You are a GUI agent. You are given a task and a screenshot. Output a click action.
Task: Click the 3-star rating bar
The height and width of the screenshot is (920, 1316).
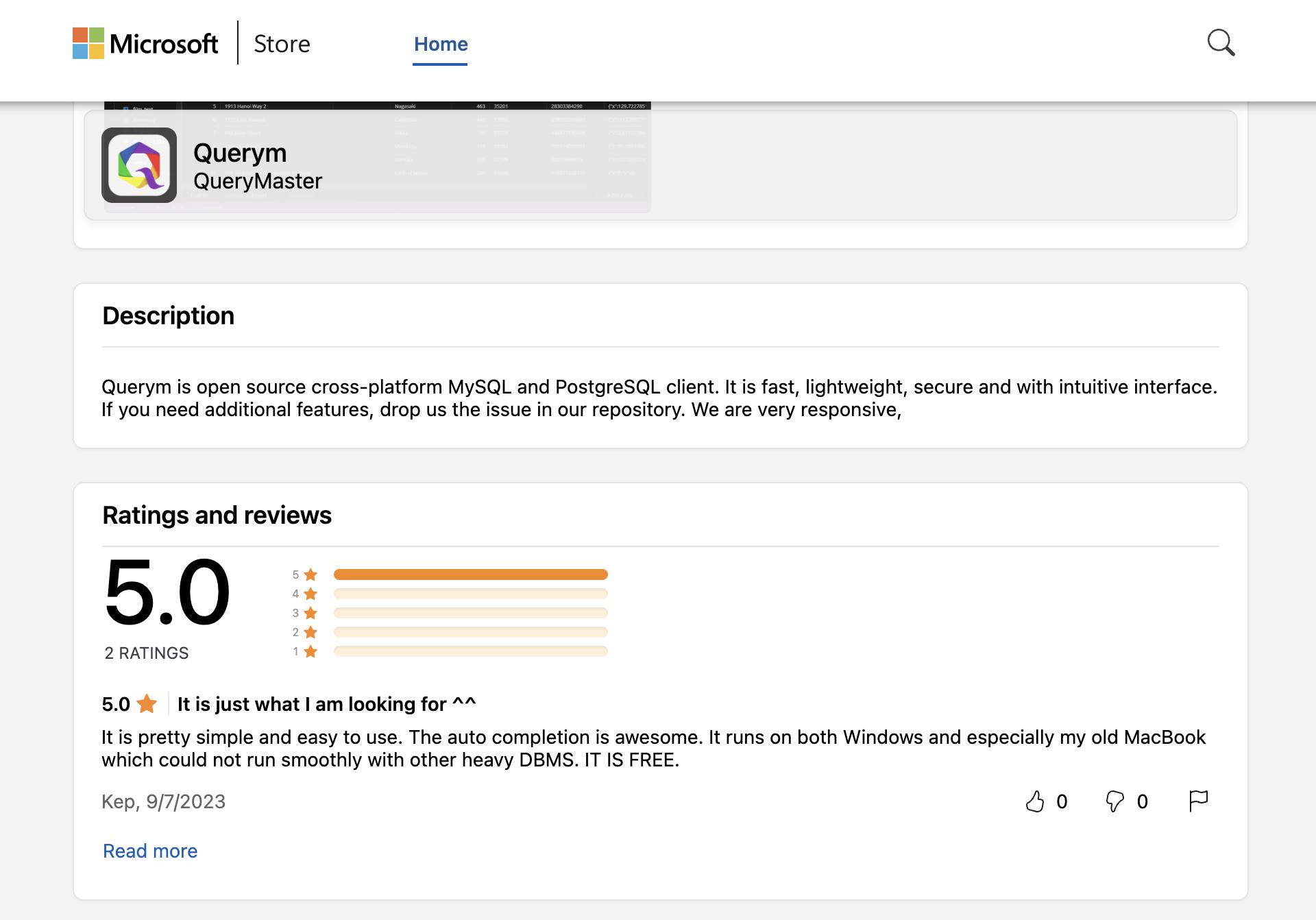tap(471, 613)
